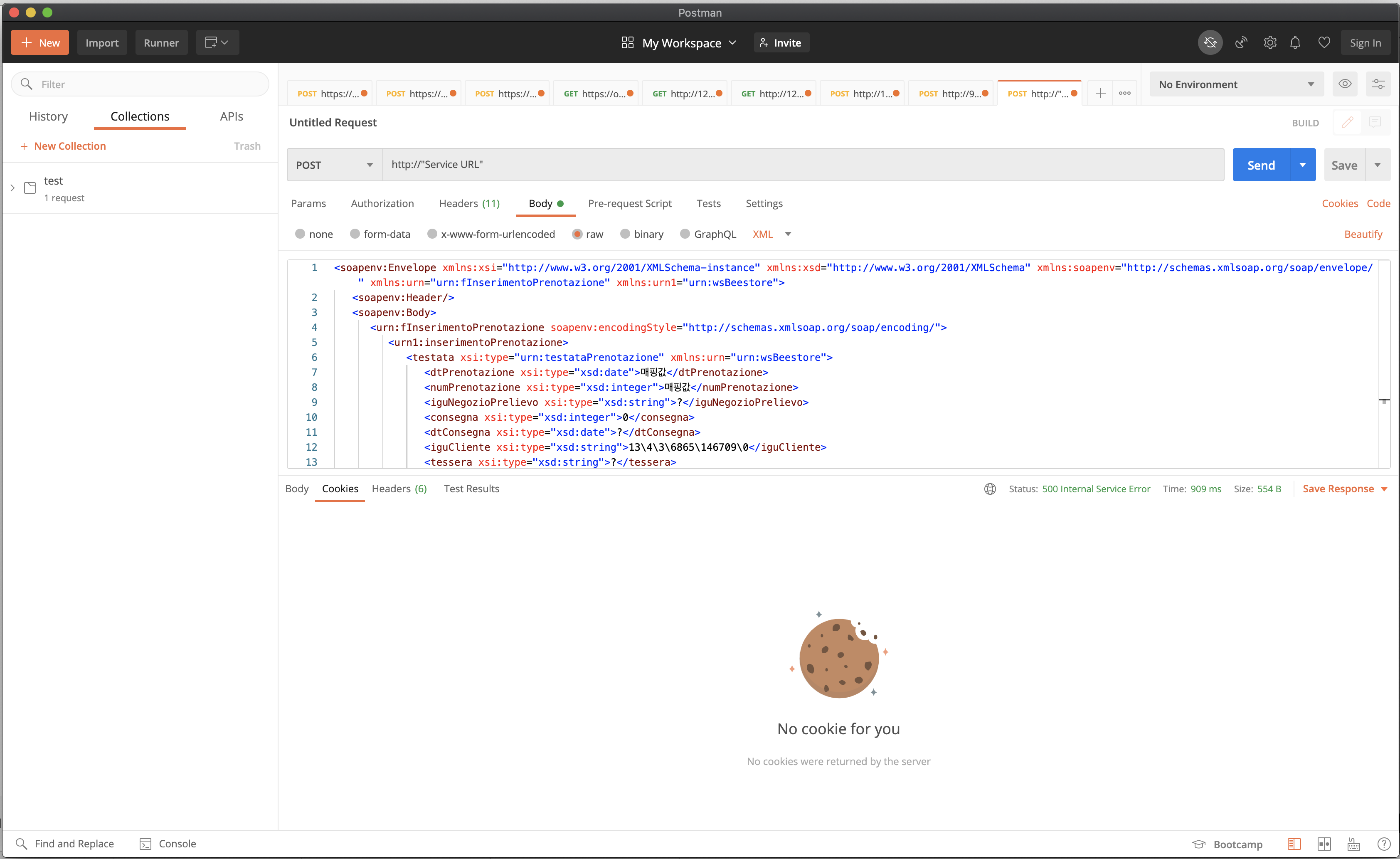Open the notifications bell icon
Image resolution: width=1400 pixels, height=859 pixels.
click(1295, 43)
